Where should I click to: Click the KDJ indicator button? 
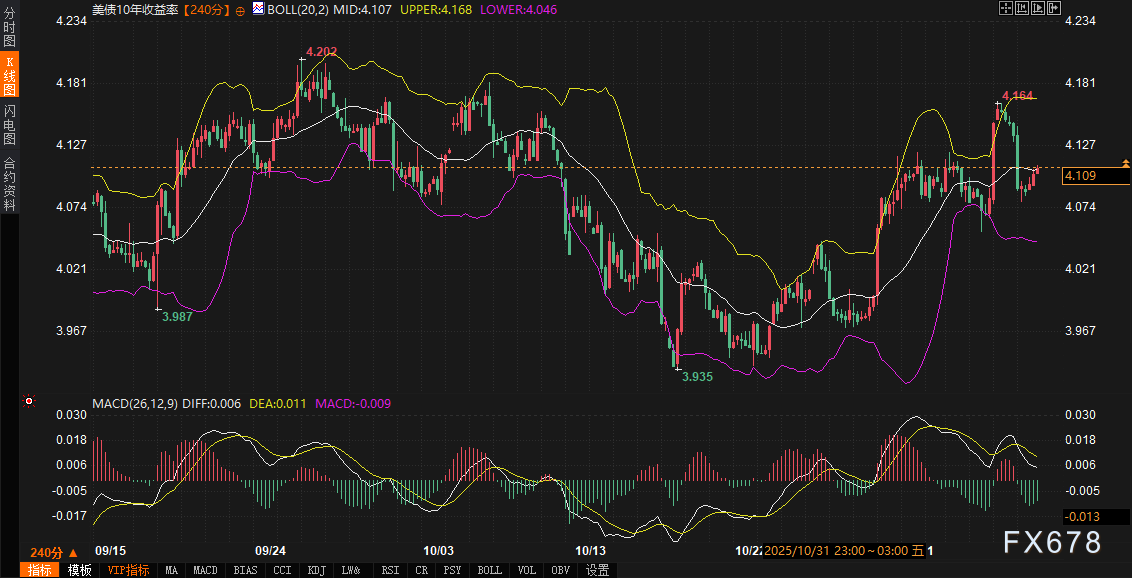(316, 570)
